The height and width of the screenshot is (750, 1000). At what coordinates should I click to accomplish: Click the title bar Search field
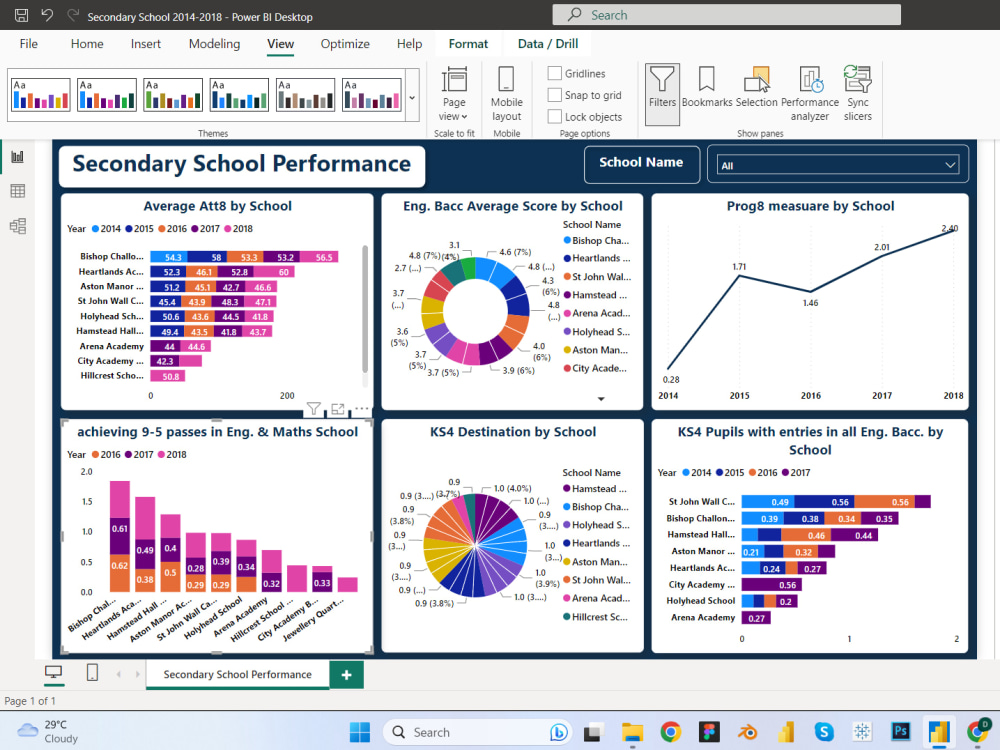tap(726, 15)
